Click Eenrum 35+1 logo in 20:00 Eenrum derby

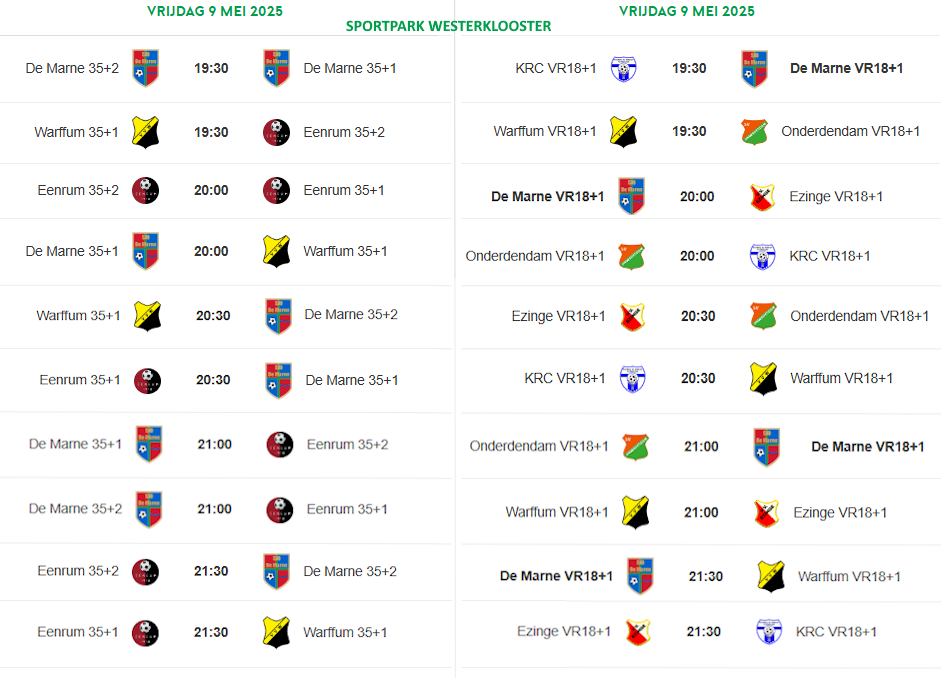coord(277,190)
